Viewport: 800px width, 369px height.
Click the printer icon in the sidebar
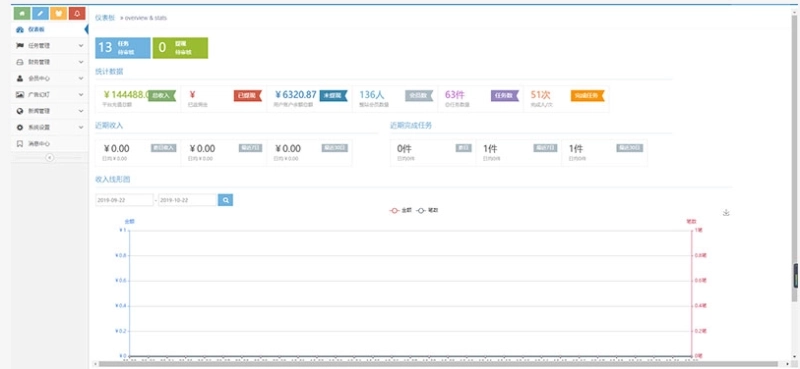[x=20, y=62]
